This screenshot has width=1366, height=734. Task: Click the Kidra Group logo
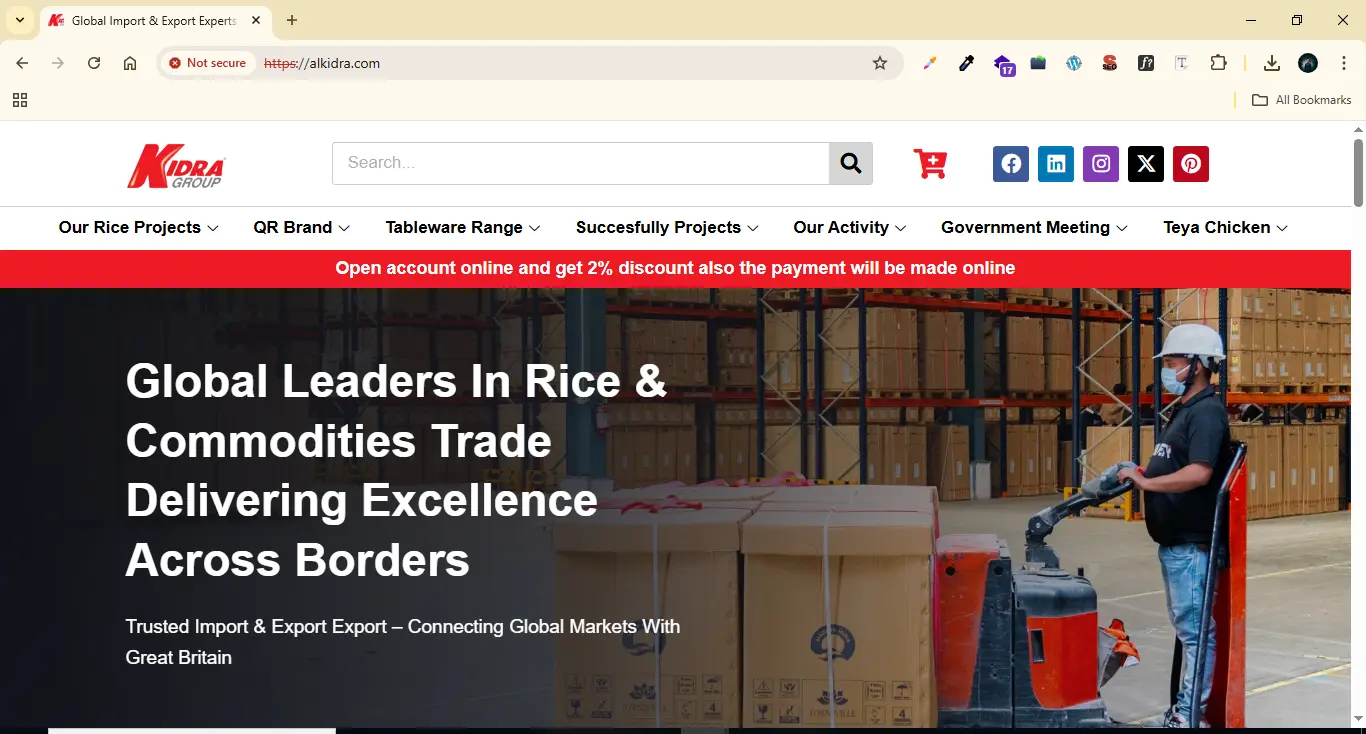176,166
